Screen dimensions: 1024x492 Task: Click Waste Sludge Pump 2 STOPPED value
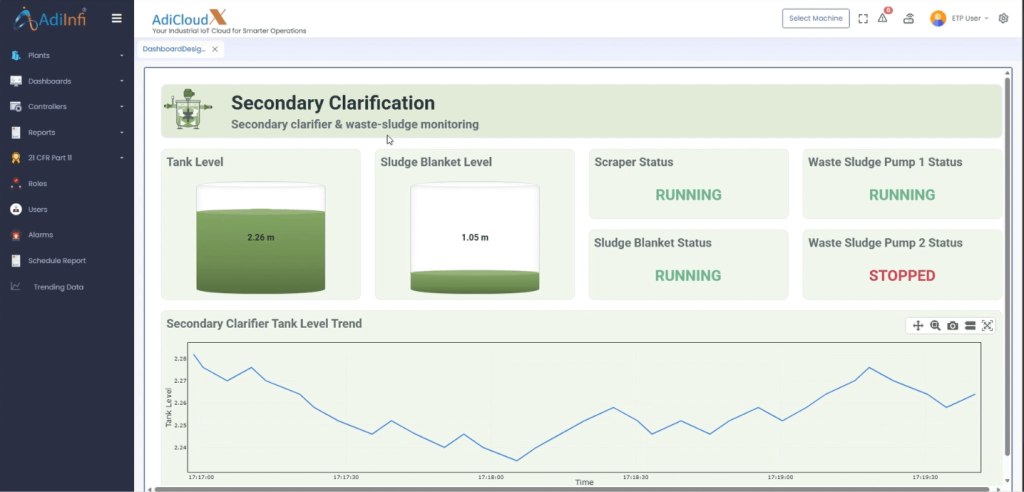coord(902,276)
